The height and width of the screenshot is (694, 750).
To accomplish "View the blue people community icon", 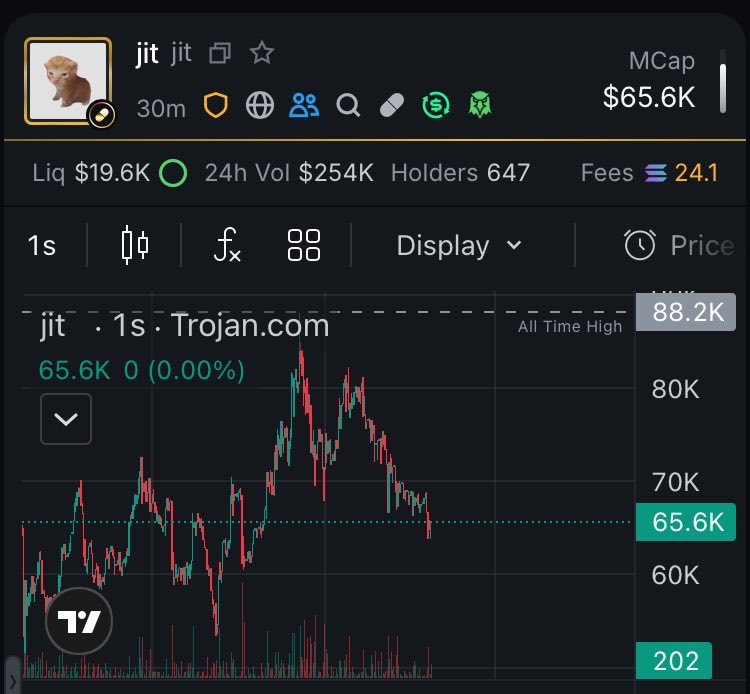I will tap(304, 105).
